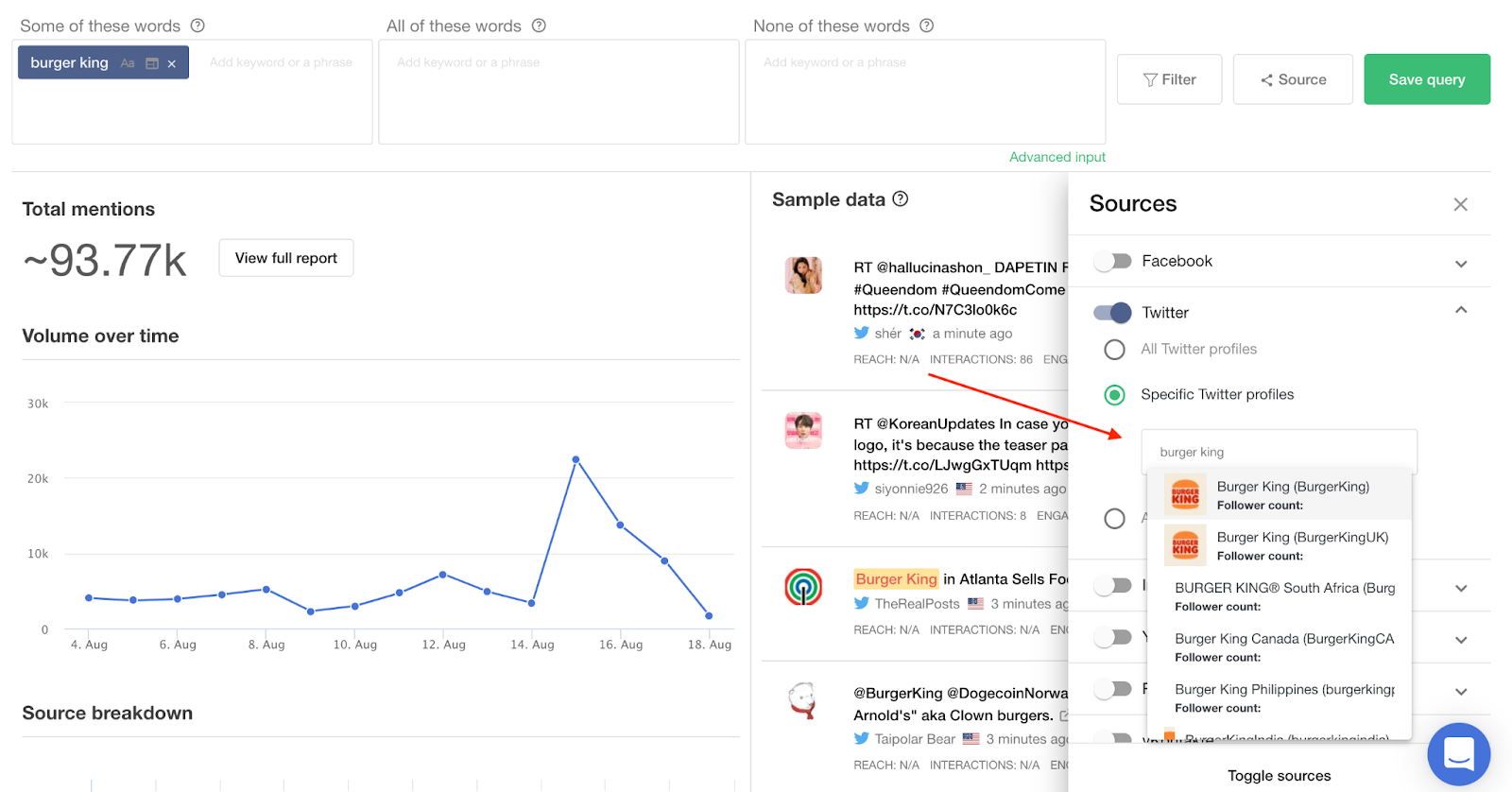The width and height of the screenshot is (1512, 792).
Task: Expand the source row starting with F
Action: tap(1461, 691)
